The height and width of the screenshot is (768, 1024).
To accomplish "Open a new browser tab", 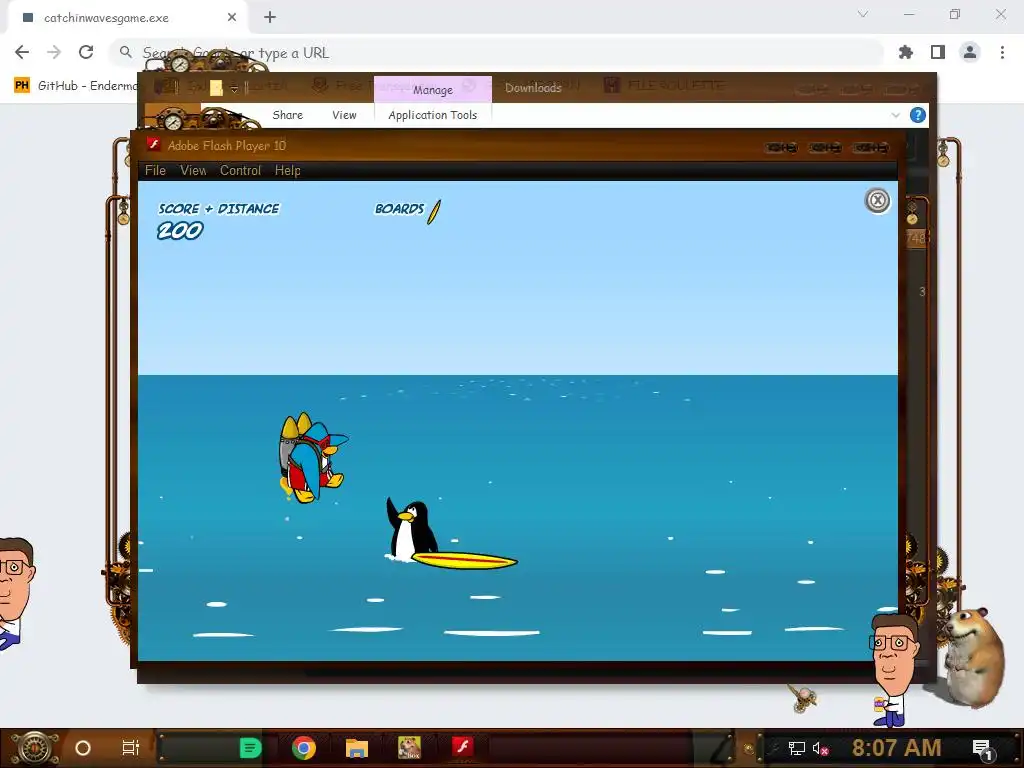I will click(x=270, y=18).
